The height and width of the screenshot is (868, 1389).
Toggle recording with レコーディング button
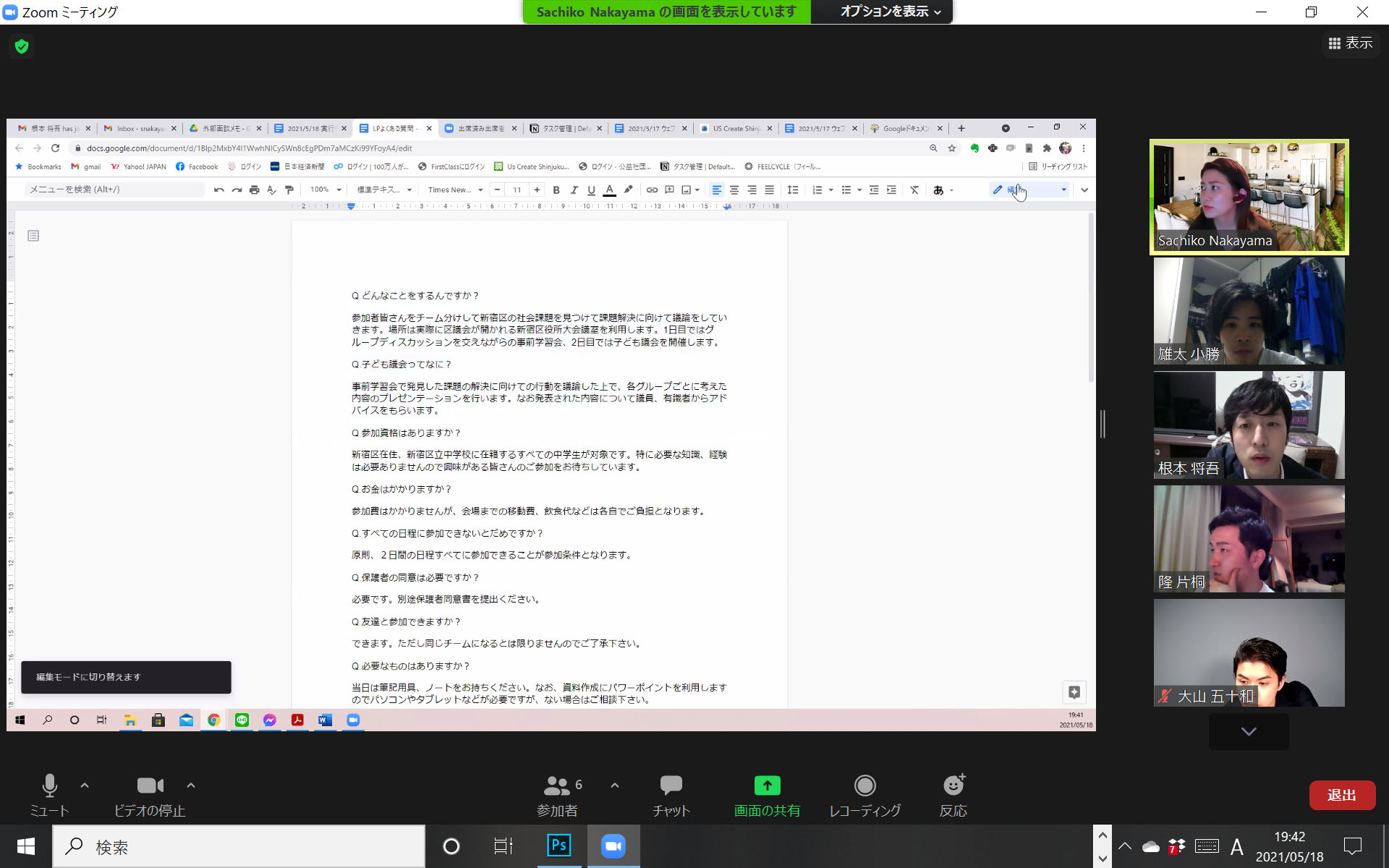click(865, 795)
